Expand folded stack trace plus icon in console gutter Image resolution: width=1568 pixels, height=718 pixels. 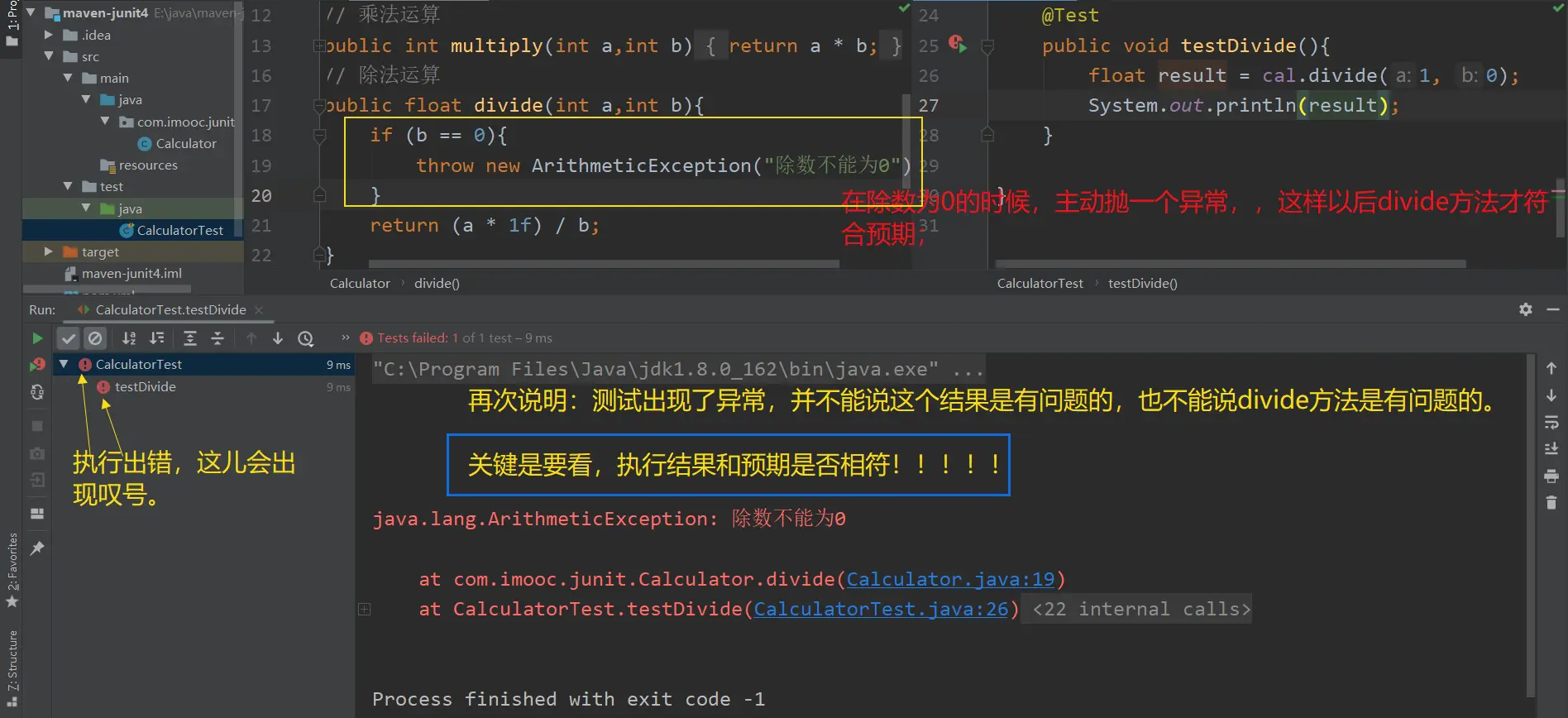pos(364,609)
